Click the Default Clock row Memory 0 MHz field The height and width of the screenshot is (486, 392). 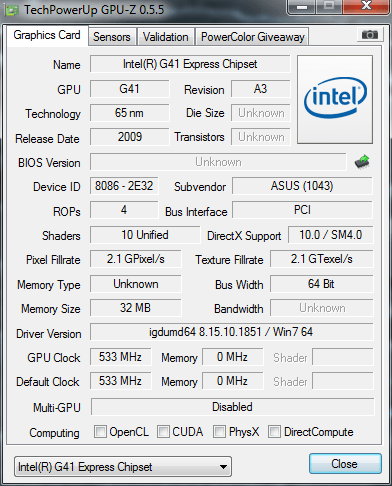[232, 381]
